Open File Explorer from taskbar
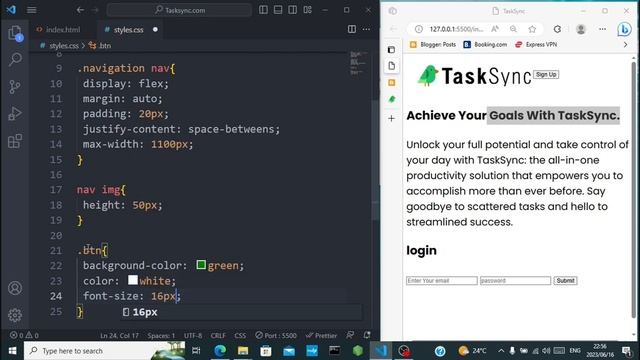The image size is (640, 360). 243,351
